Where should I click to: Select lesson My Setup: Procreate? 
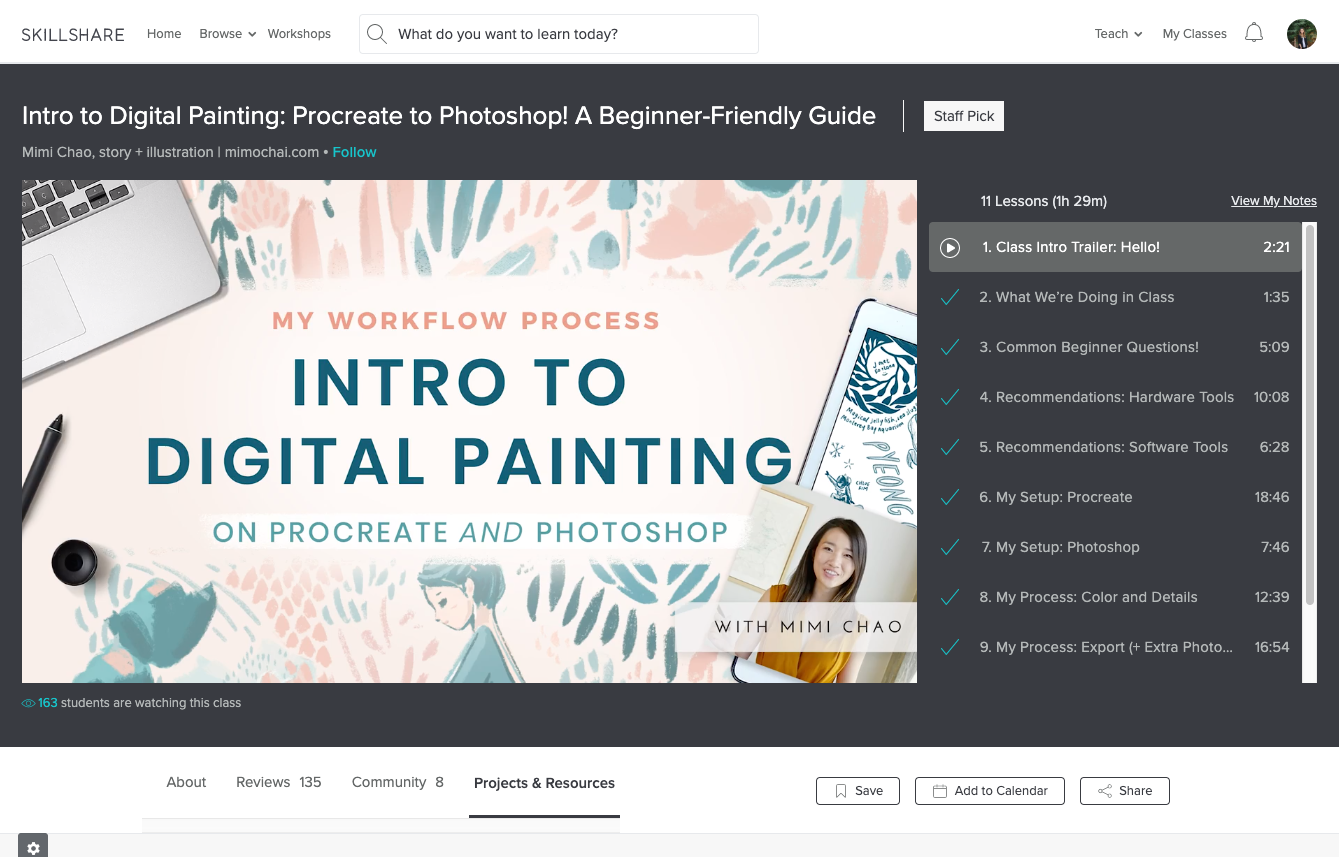[1115, 497]
